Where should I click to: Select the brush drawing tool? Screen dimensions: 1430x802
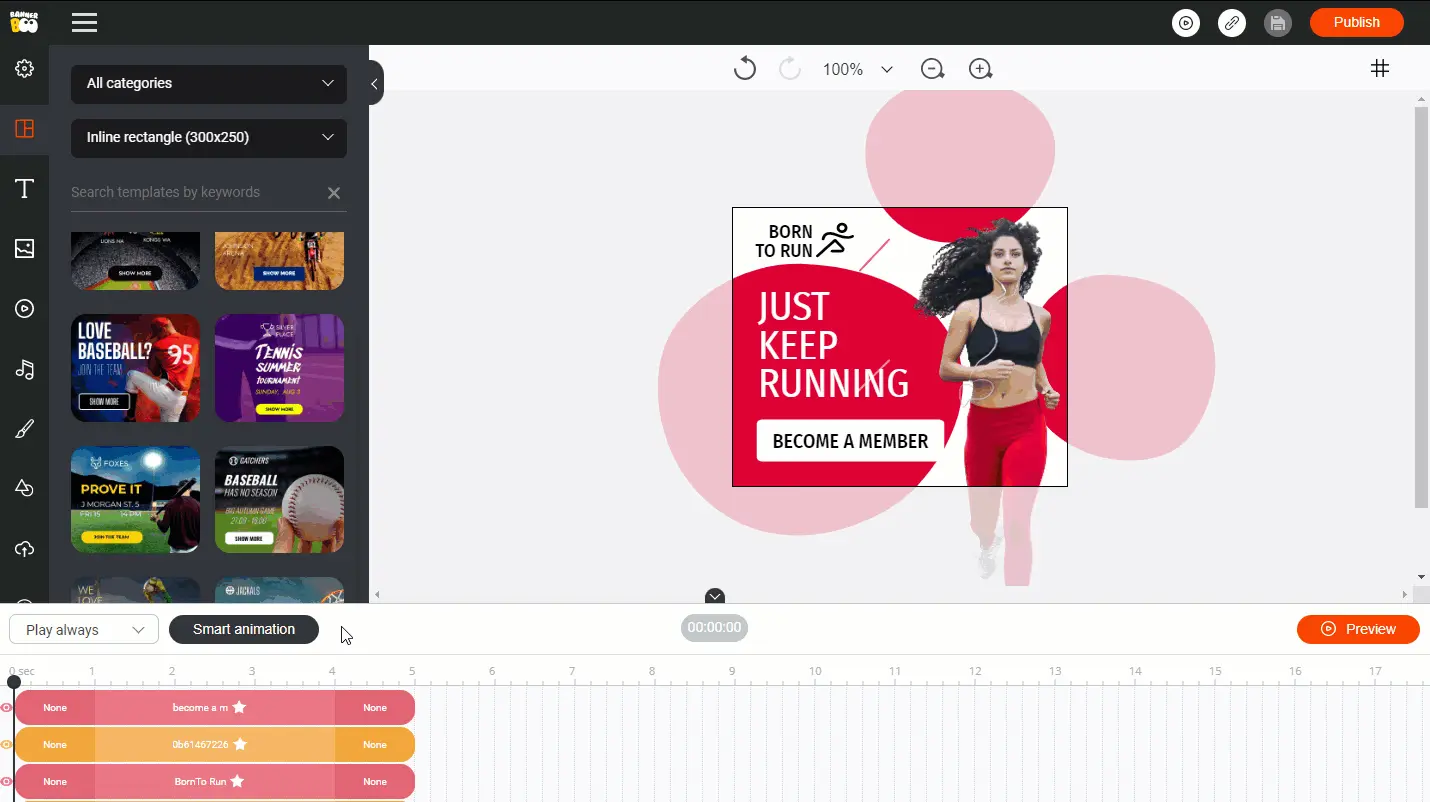[24, 429]
